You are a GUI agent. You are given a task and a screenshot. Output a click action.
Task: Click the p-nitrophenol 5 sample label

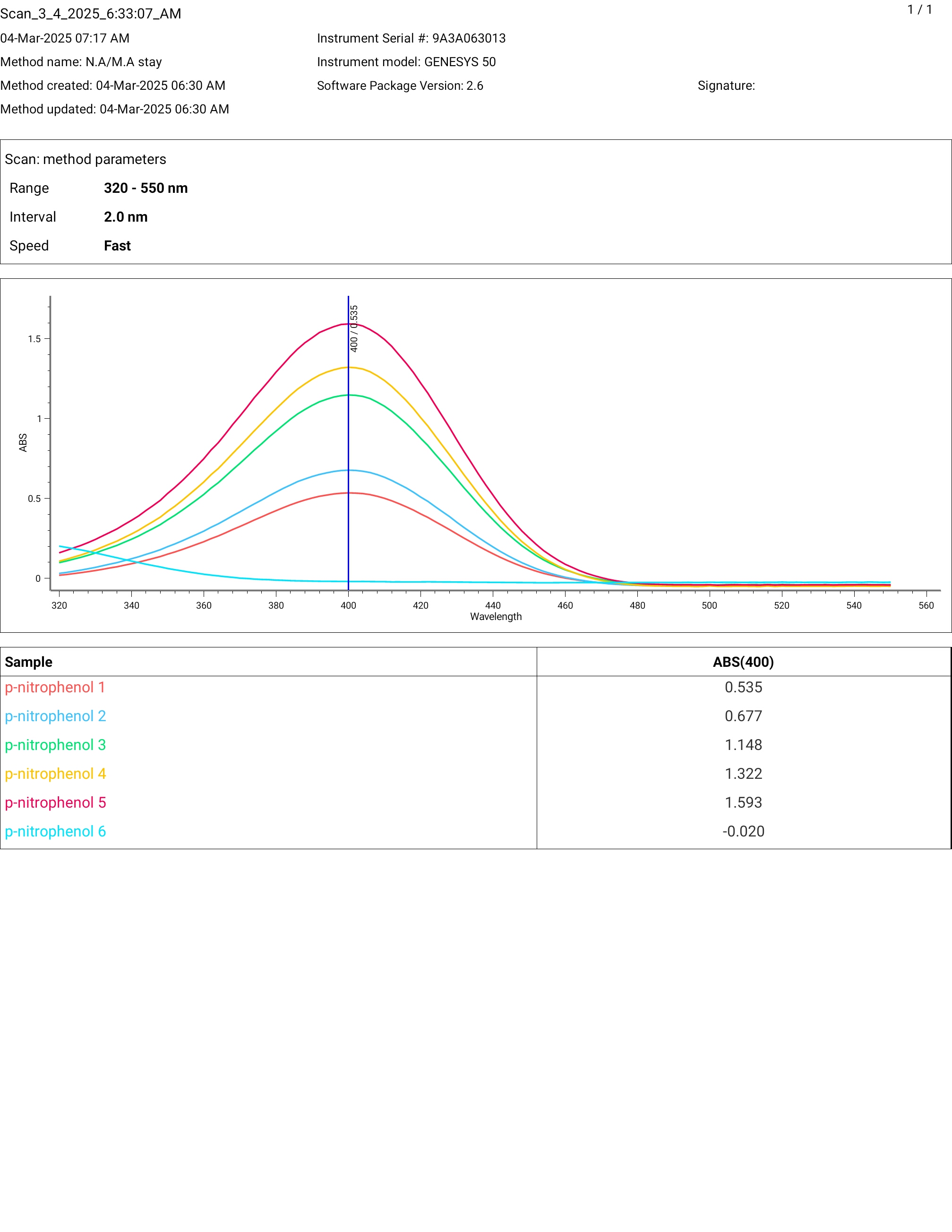[x=55, y=802]
